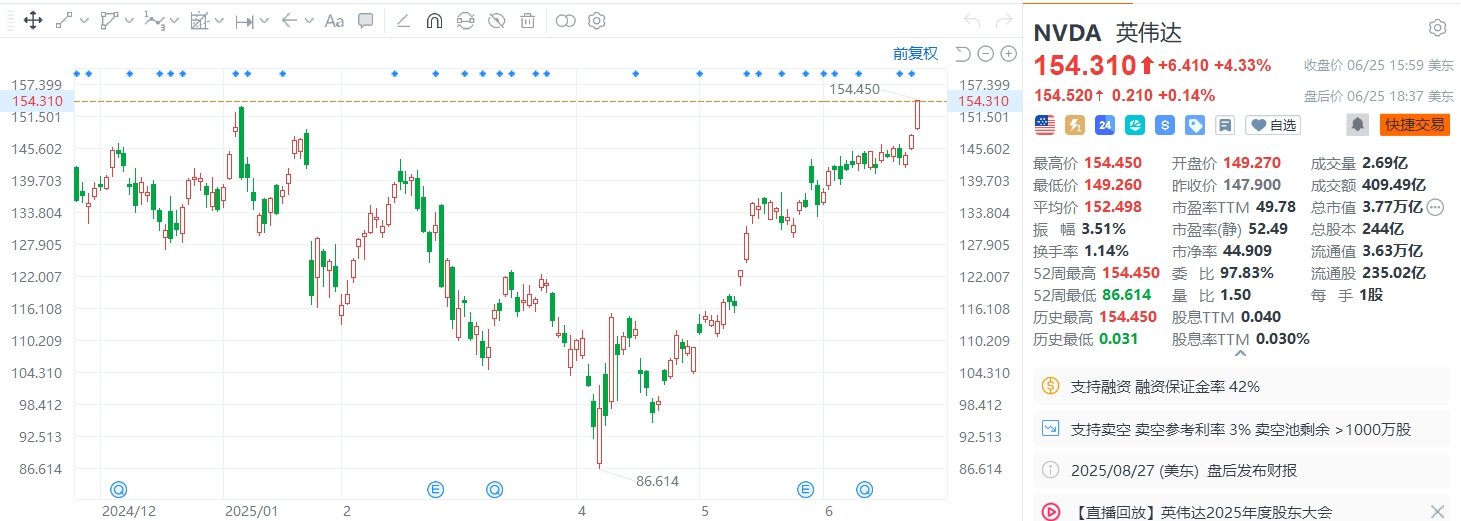This screenshot has width=1461, height=521.
Task: Select the polygon channel drawing tool
Action: pos(108,20)
